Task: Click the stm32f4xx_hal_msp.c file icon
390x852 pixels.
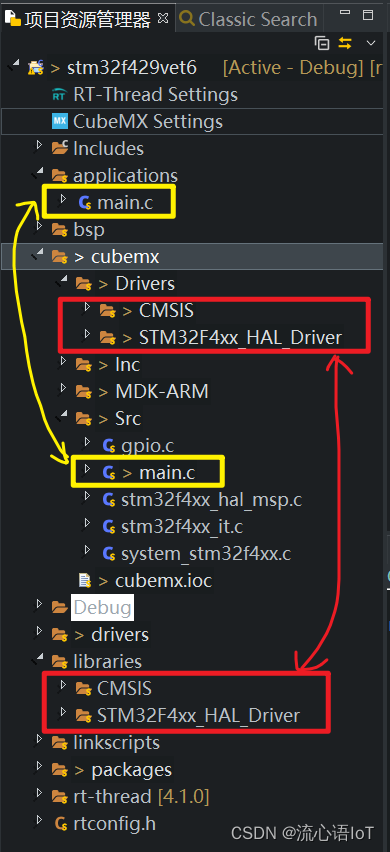Action: click(109, 500)
